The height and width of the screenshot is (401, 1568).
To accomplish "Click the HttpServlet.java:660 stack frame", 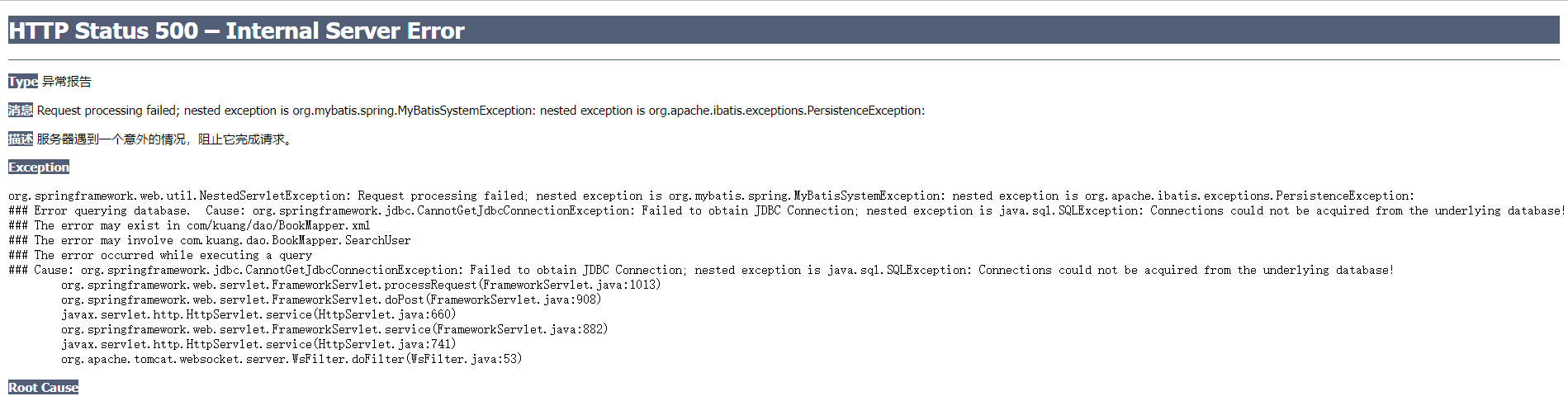I will 258,314.
